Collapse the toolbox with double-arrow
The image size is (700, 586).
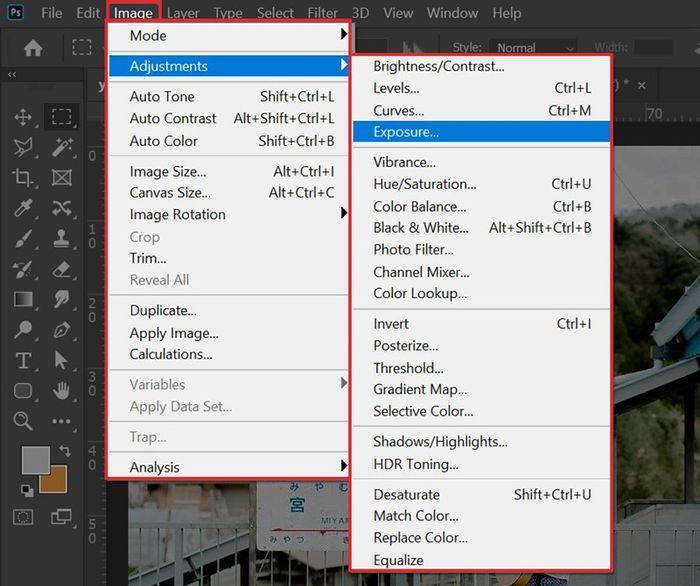click(12, 75)
